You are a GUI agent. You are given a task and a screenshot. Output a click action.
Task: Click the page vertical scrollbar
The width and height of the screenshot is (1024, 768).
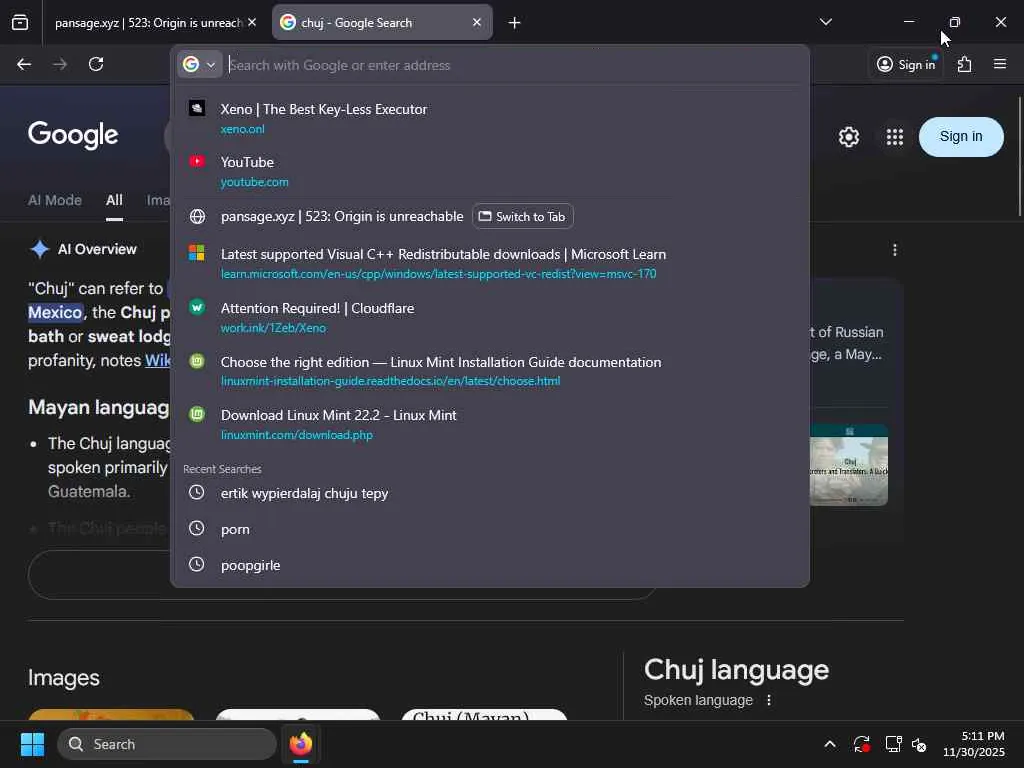click(x=1019, y=157)
